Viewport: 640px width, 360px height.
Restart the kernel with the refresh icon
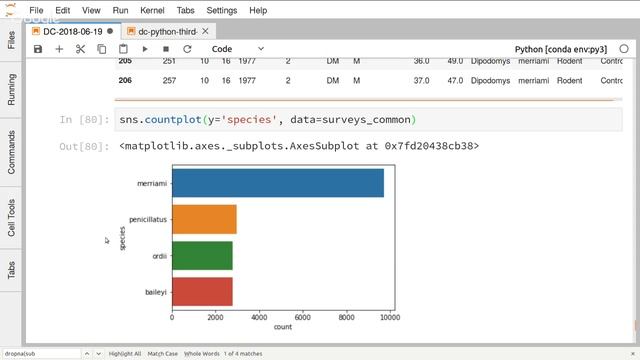(x=187, y=49)
